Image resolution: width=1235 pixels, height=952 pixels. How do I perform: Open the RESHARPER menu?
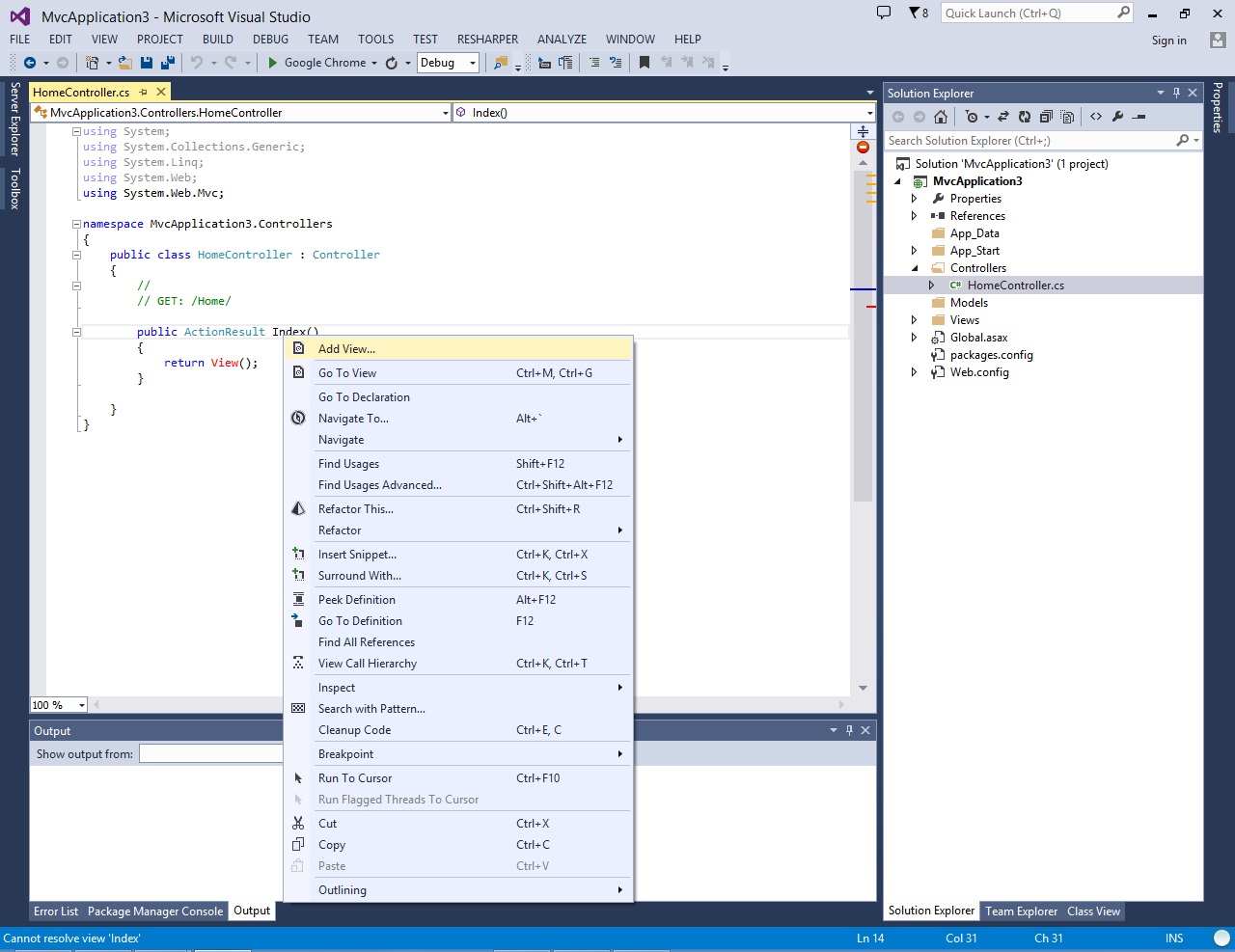[487, 39]
